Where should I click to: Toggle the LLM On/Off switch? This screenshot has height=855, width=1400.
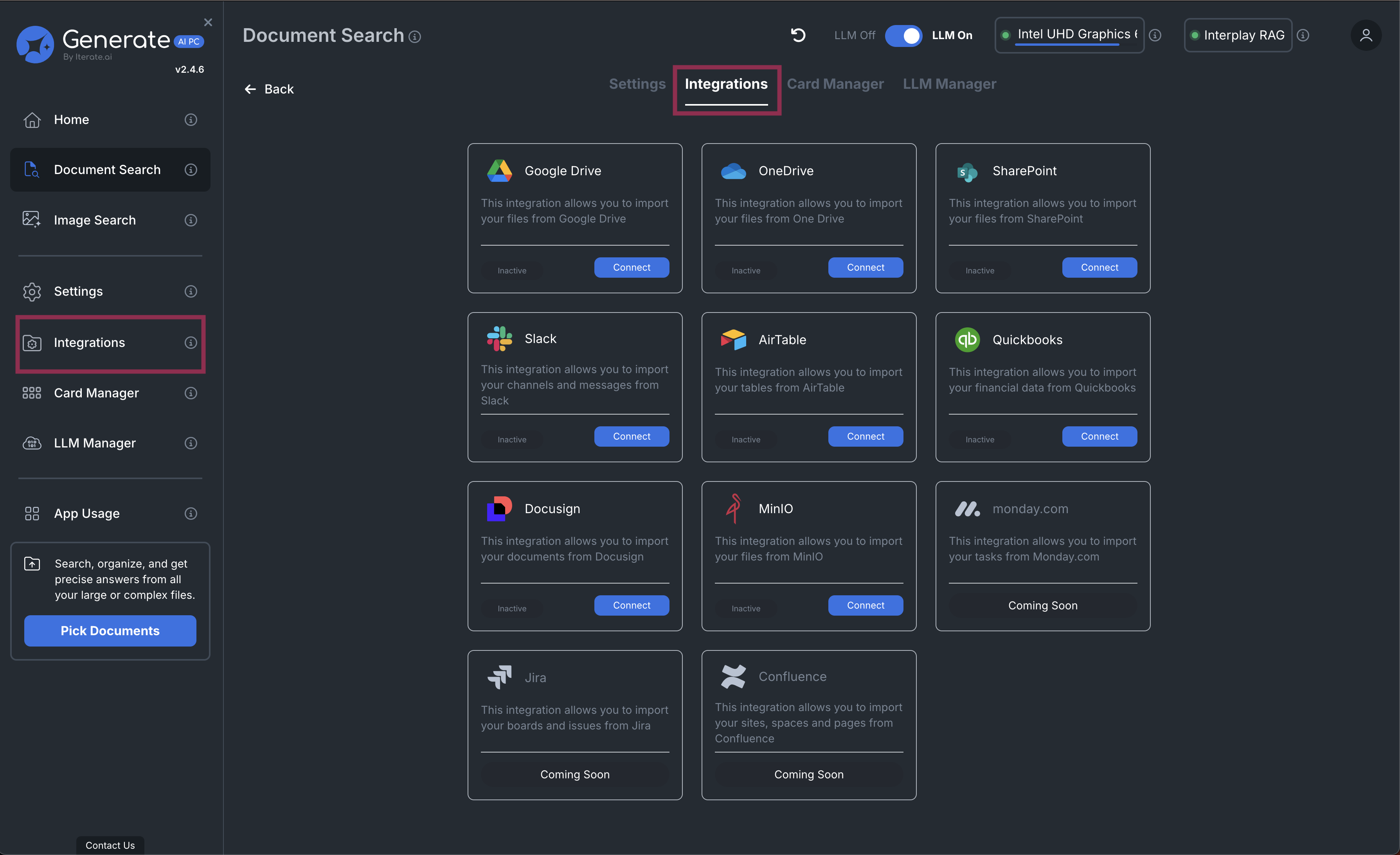(903, 35)
